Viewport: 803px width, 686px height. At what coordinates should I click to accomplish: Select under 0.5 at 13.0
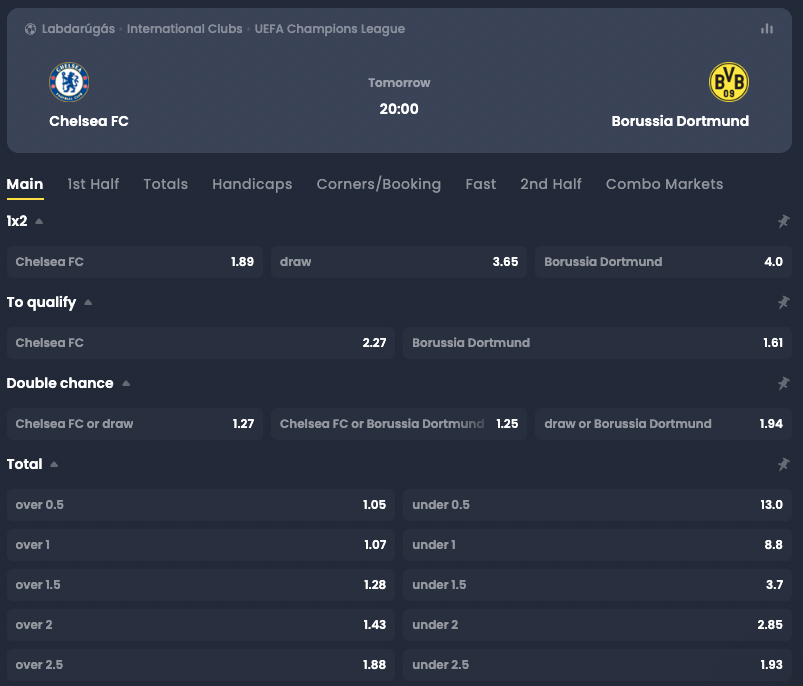[x=597, y=505]
